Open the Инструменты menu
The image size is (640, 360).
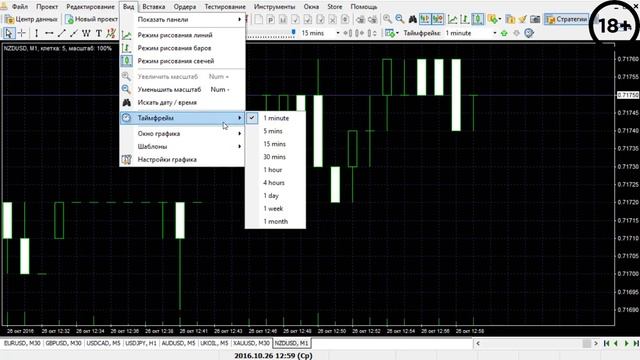[274, 7]
